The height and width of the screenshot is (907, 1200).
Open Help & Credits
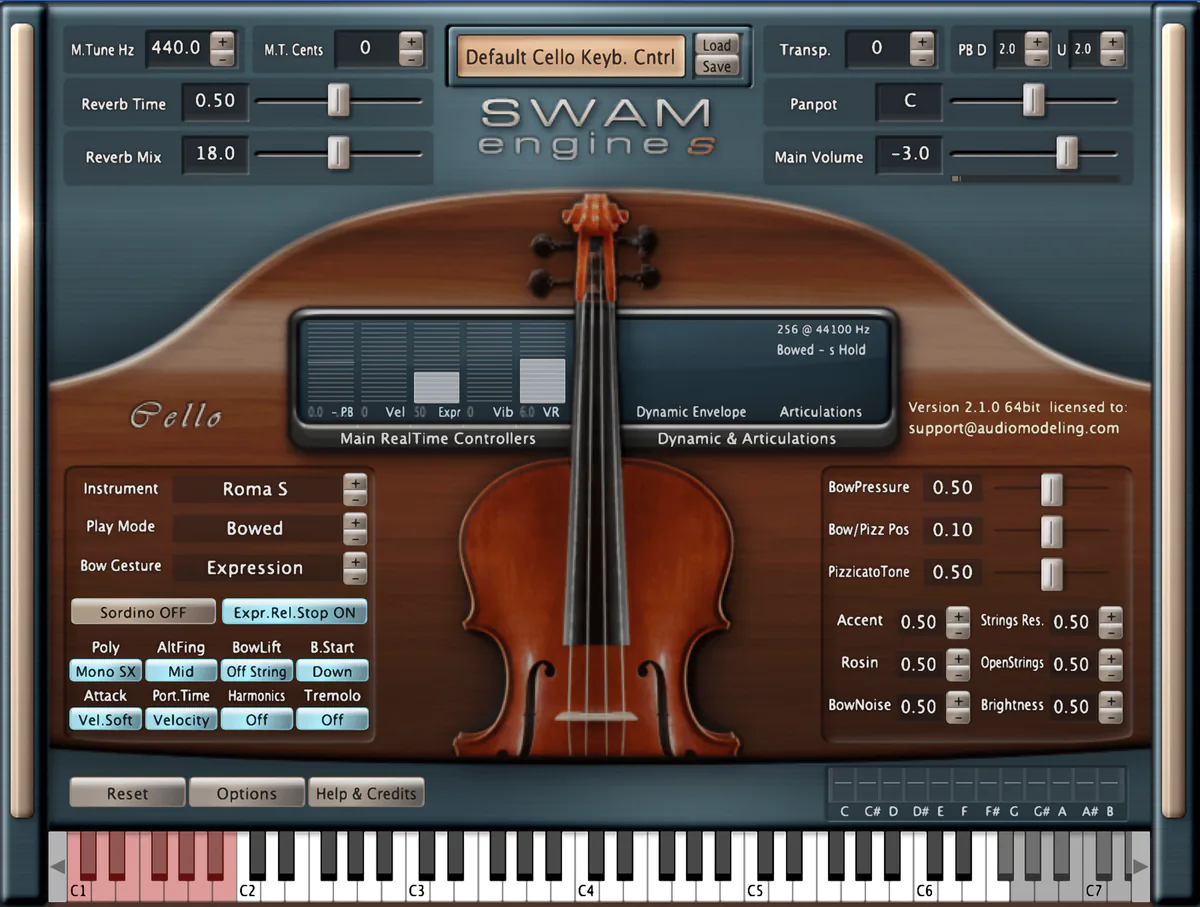(366, 793)
